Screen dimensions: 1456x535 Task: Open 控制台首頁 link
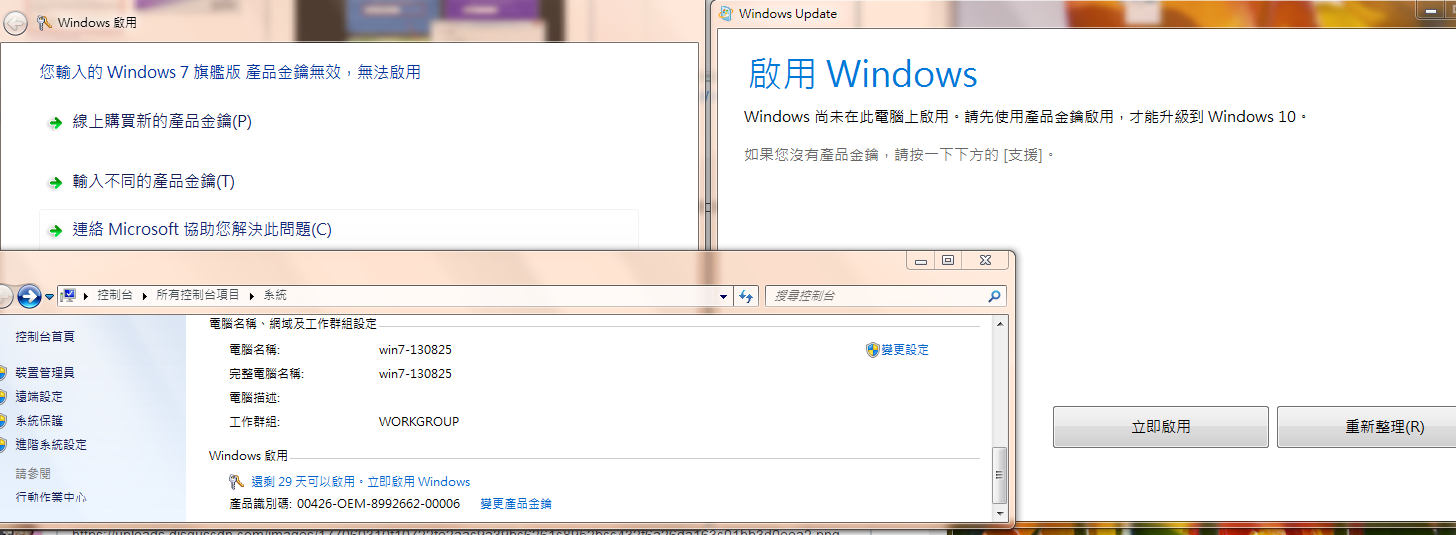45,337
